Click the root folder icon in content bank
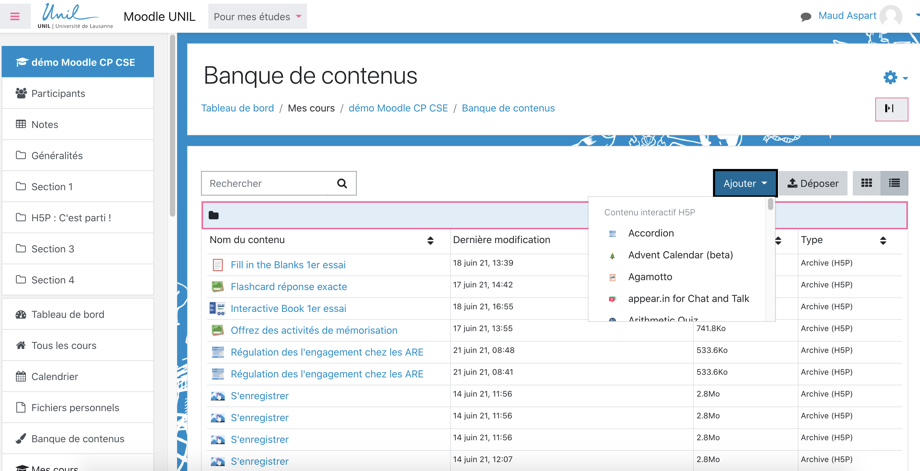Viewport: 920px width, 471px height. point(214,215)
